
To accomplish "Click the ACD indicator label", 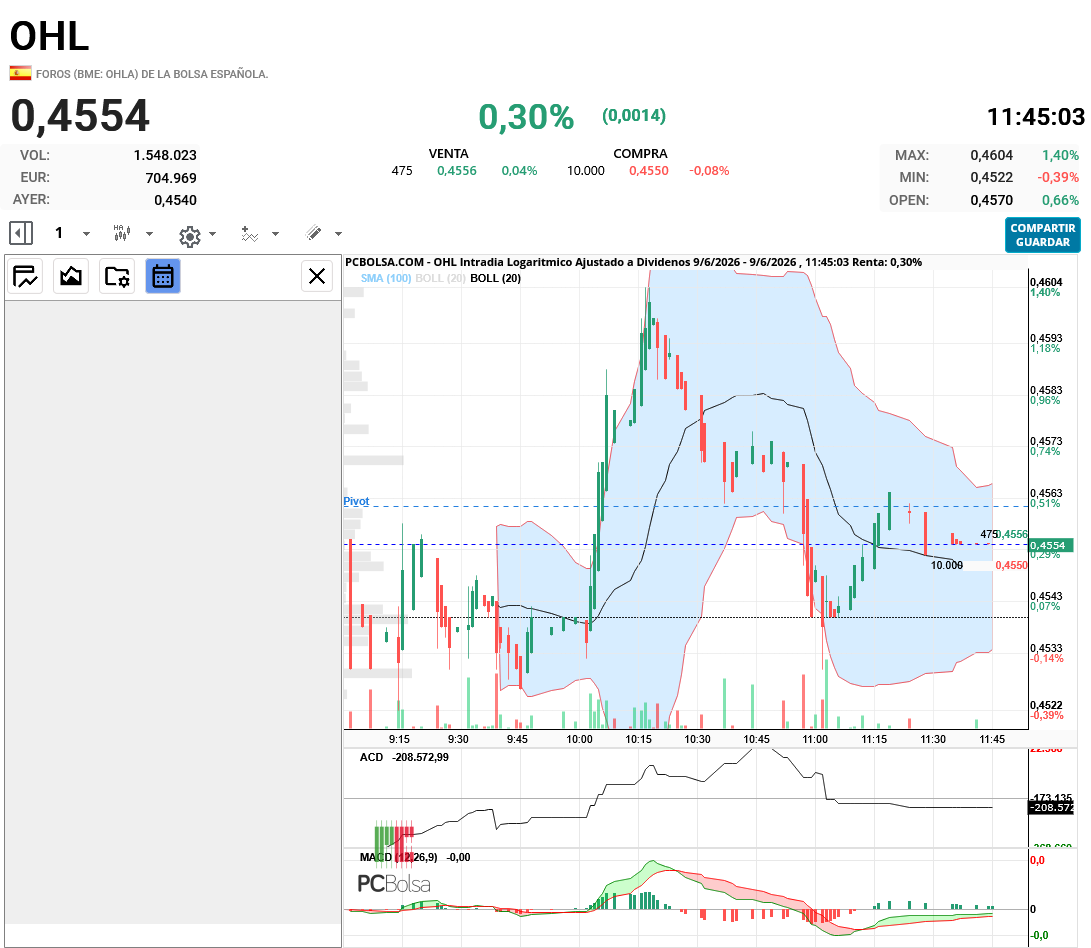I will 372,757.
